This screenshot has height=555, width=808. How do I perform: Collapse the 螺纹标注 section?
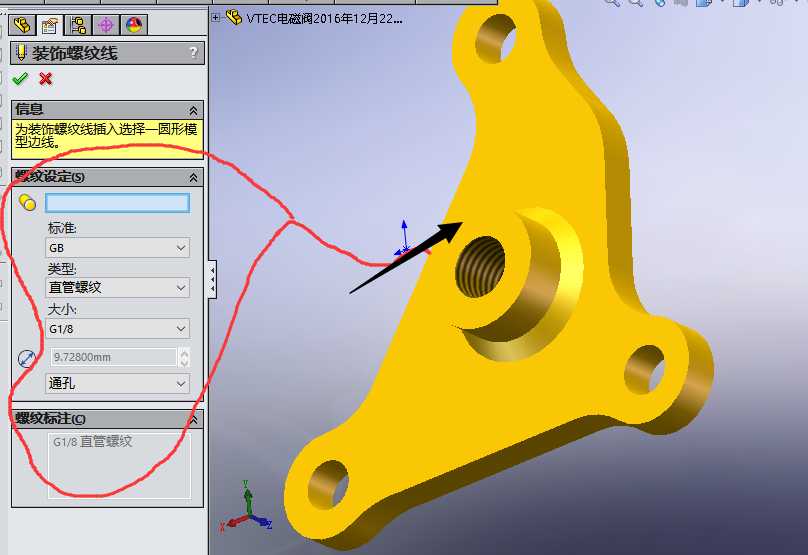click(193, 420)
